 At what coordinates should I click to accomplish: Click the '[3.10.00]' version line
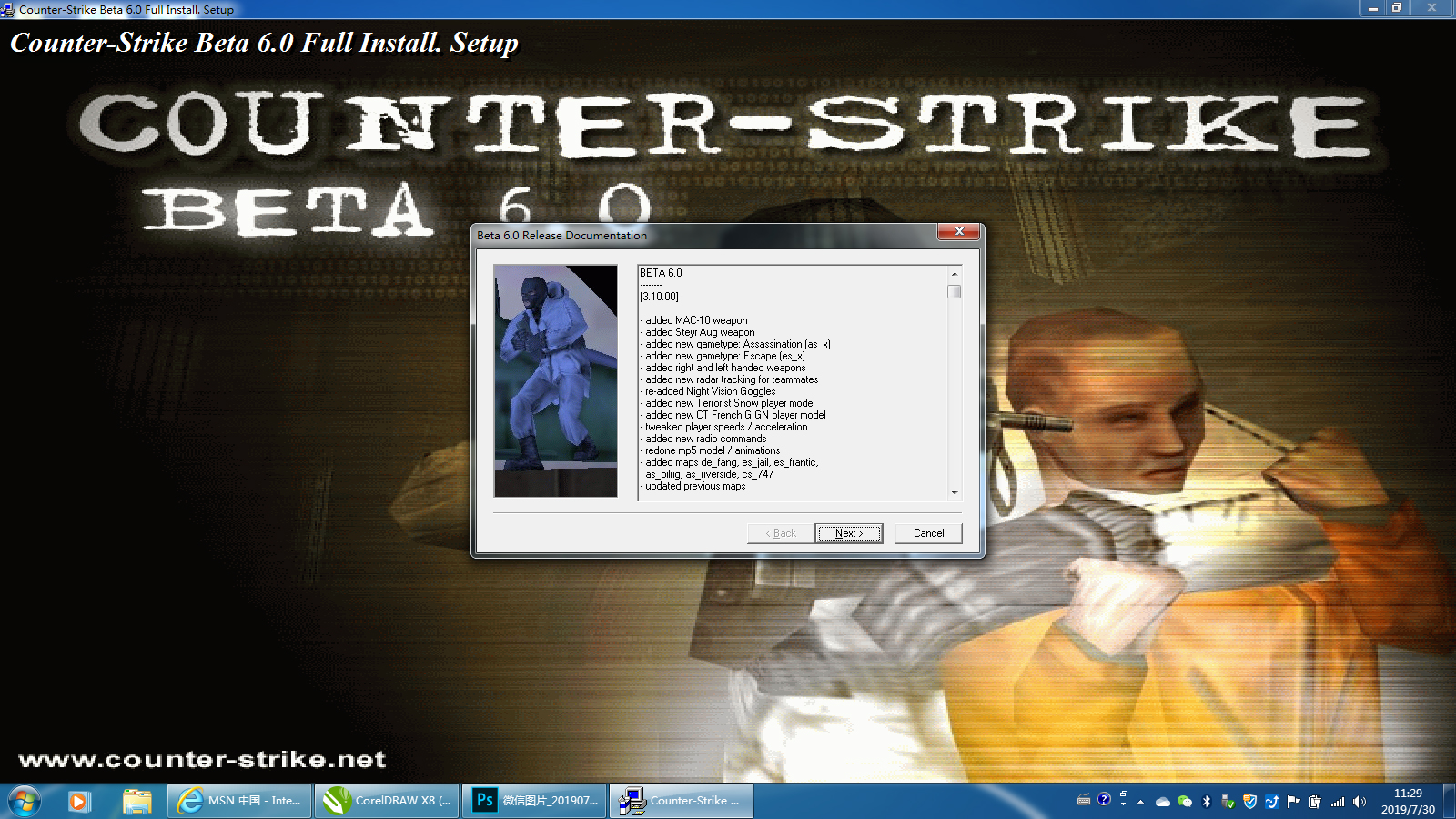pyautogui.click(x=659, y=297)
